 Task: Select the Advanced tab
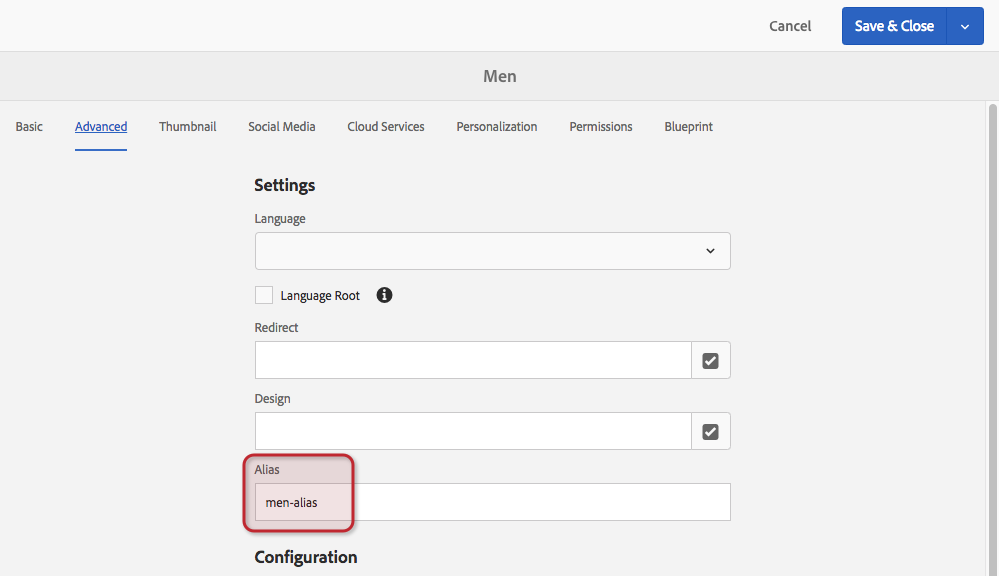[x=101, y=127]
